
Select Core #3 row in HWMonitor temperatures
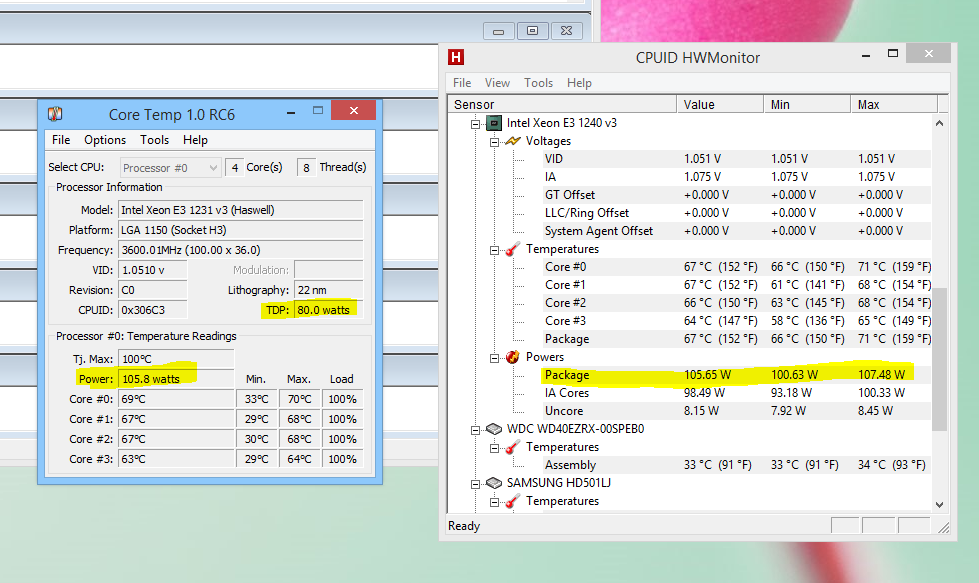pyautogui.click(x=737, y=321)
